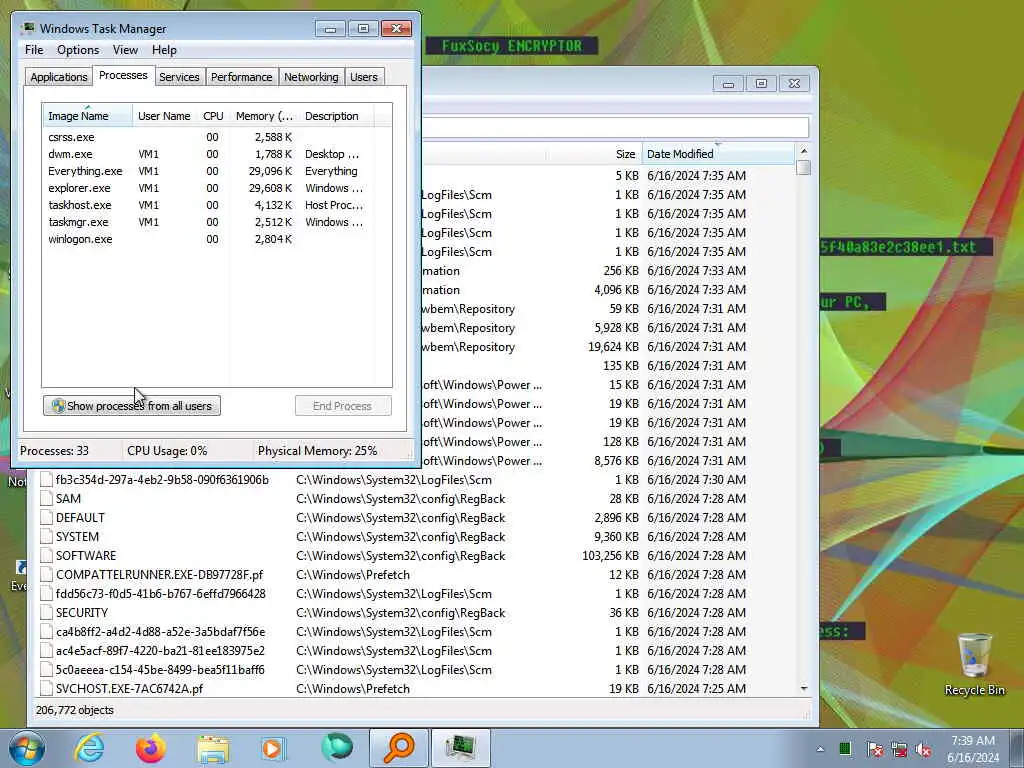Screen dimensions: 1024x768
Task: Select the explorer.exe process row
Action: [x=217, y=188]
